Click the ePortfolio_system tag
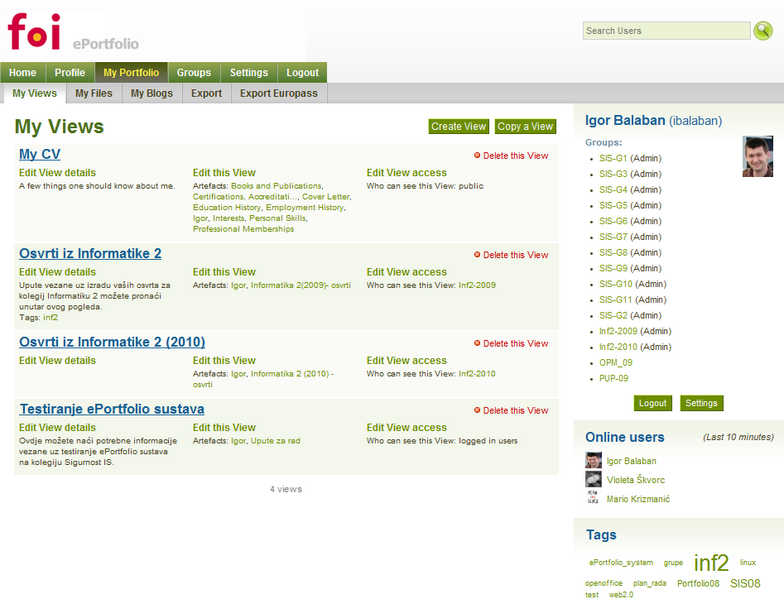 621,562
